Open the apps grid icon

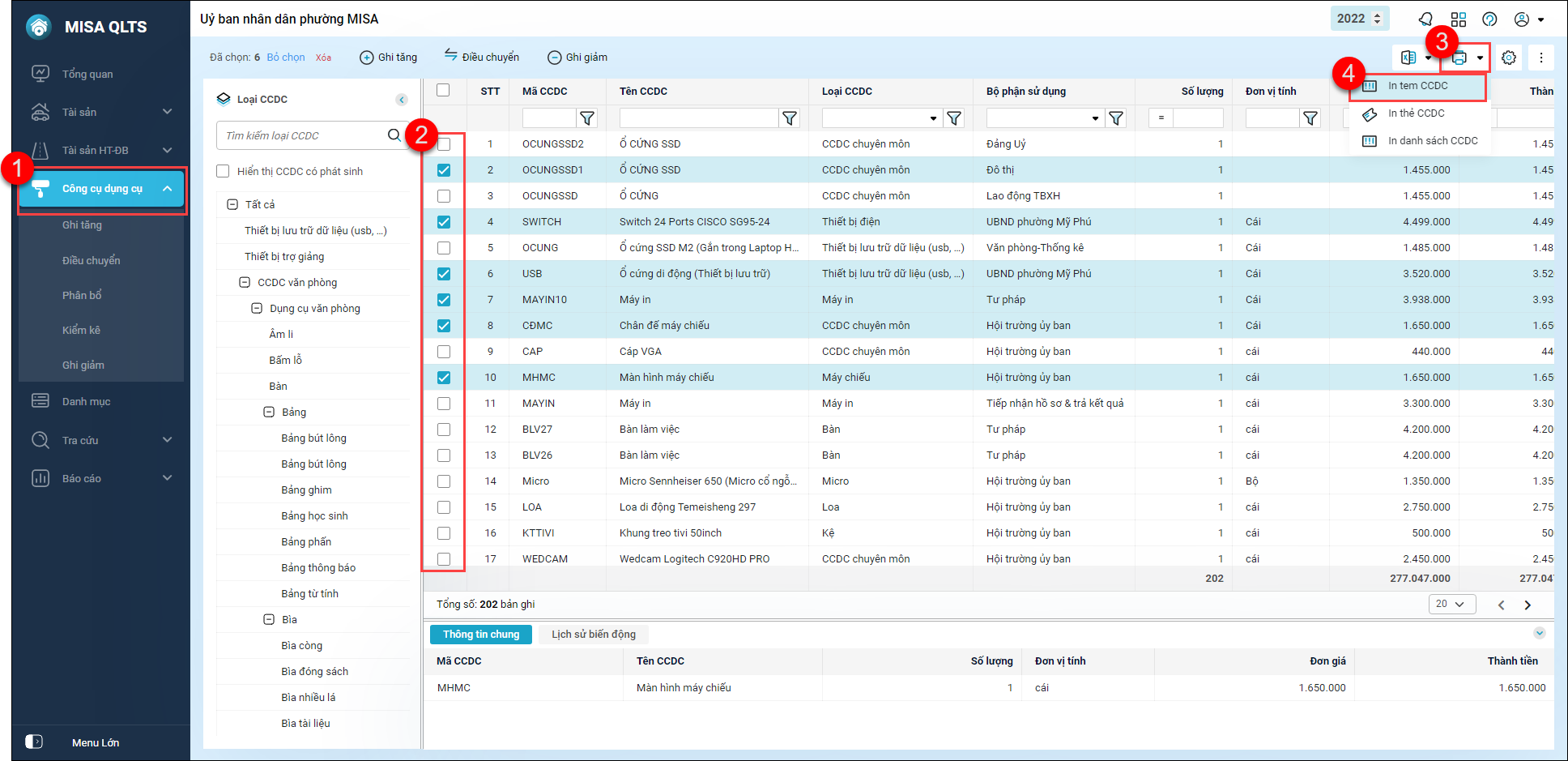tap(1458, 19)
